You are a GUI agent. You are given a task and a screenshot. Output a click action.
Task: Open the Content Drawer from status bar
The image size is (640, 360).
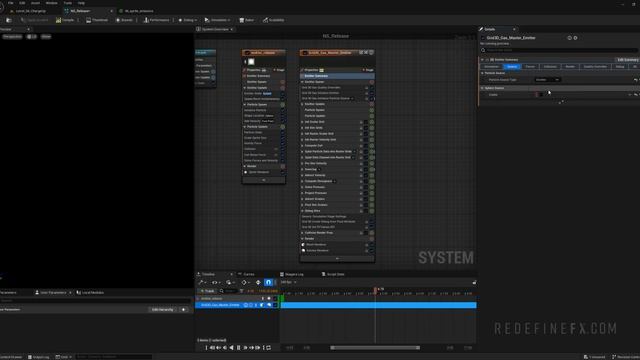click(x=11, y=357)
